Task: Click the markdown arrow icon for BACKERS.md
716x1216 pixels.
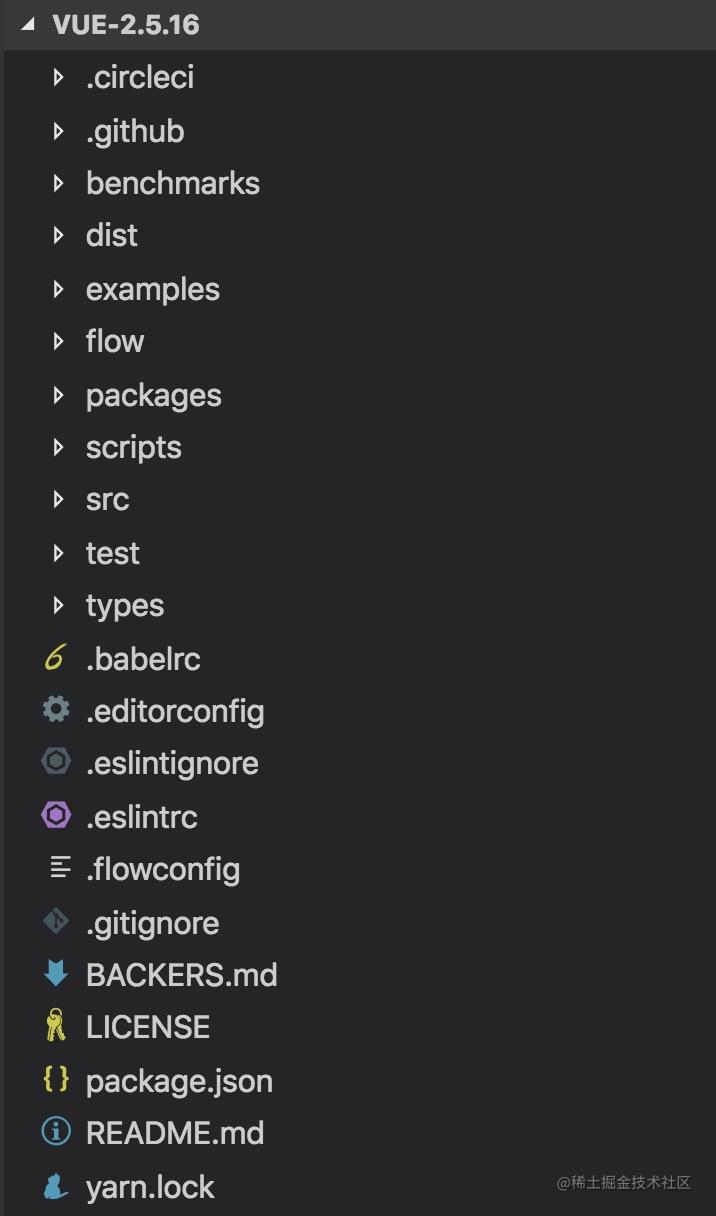Action: (56, 974)
